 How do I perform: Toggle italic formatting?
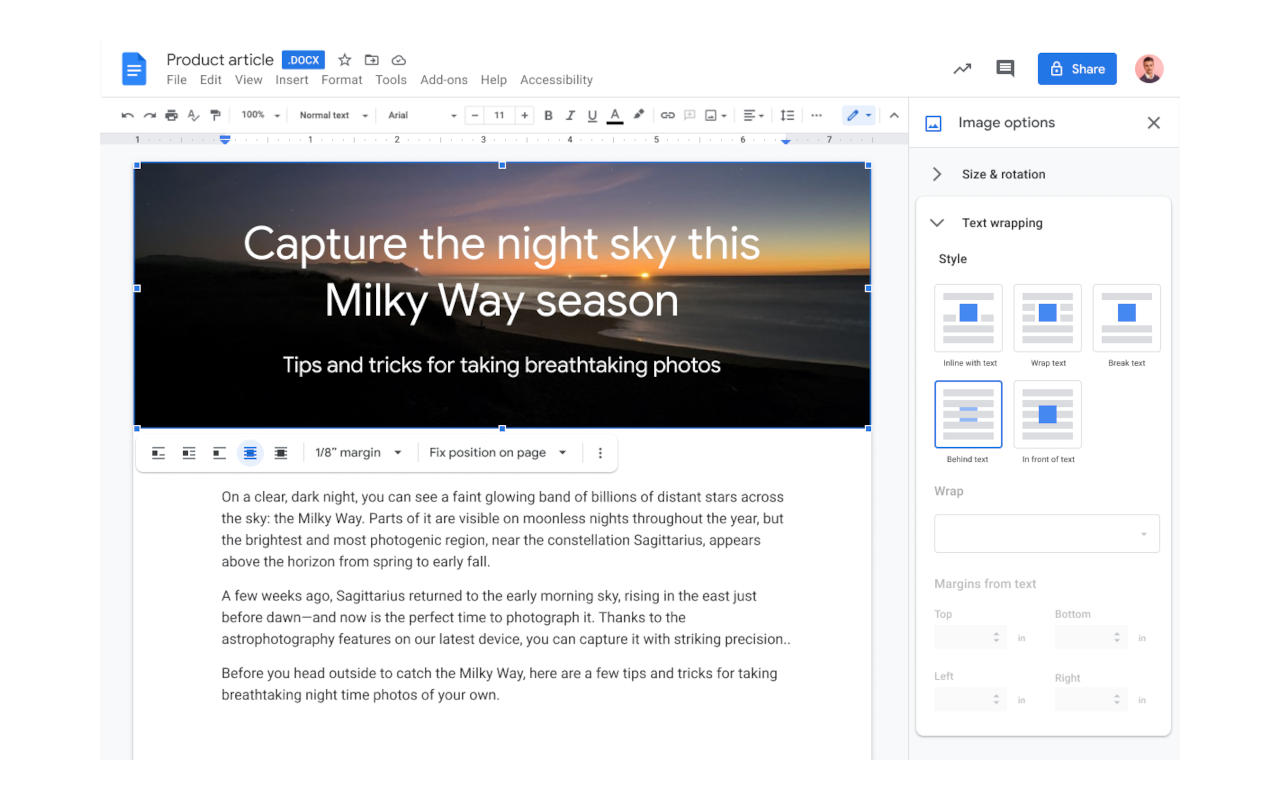569,114
